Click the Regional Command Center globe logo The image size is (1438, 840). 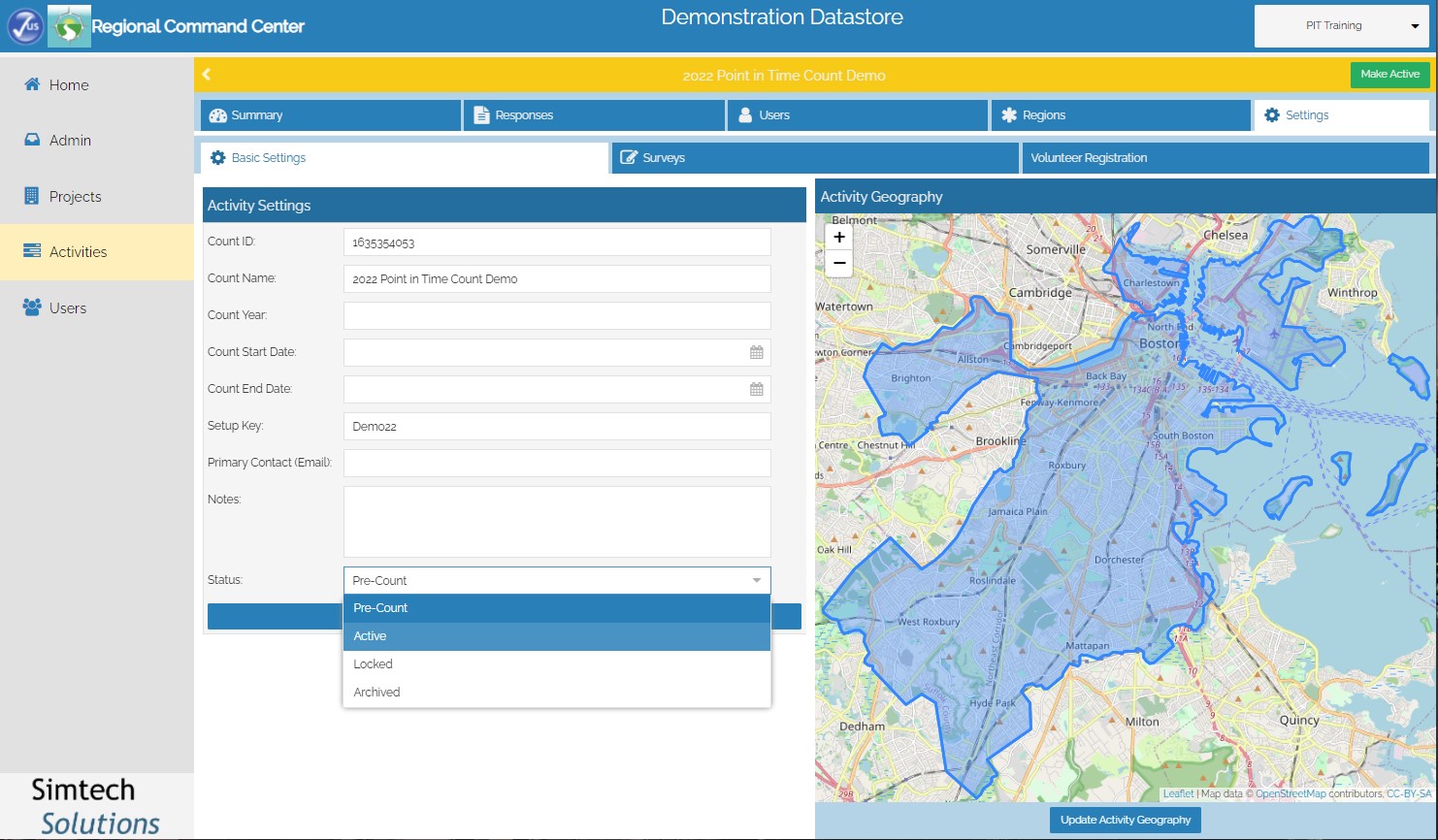pos(69,26)
